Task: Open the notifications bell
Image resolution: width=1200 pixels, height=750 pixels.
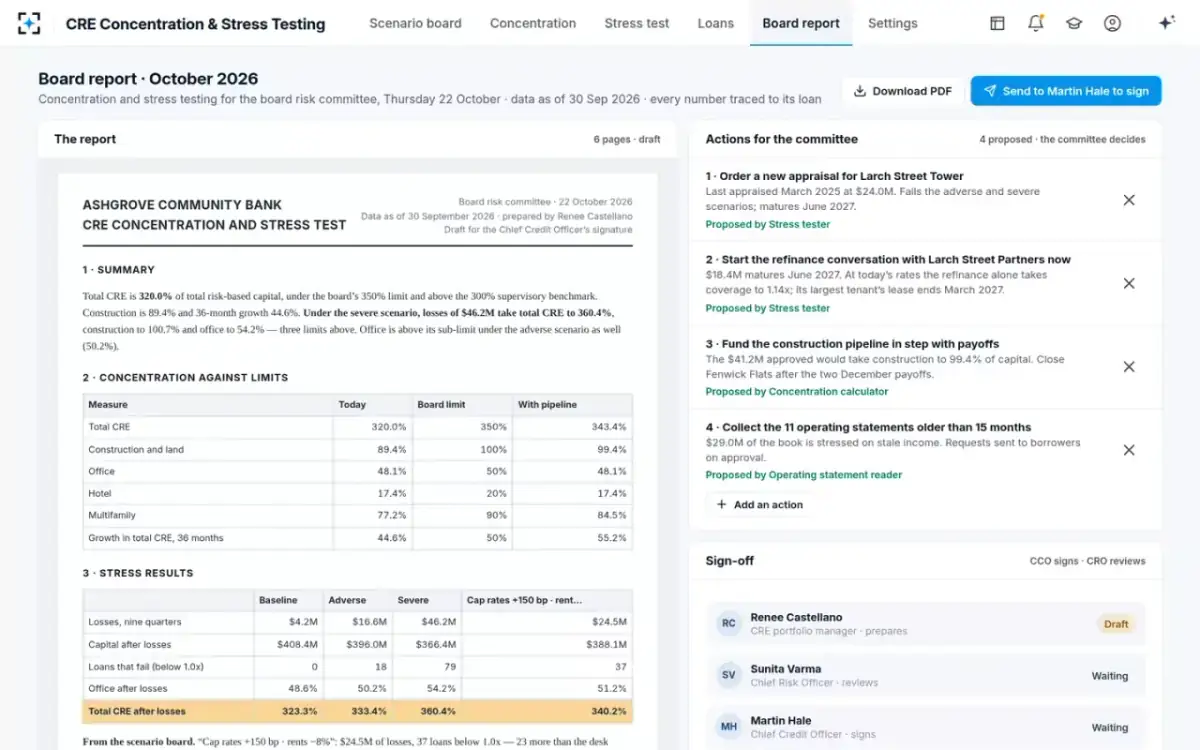Action: pyautogui.click(x=1036, y=23)
